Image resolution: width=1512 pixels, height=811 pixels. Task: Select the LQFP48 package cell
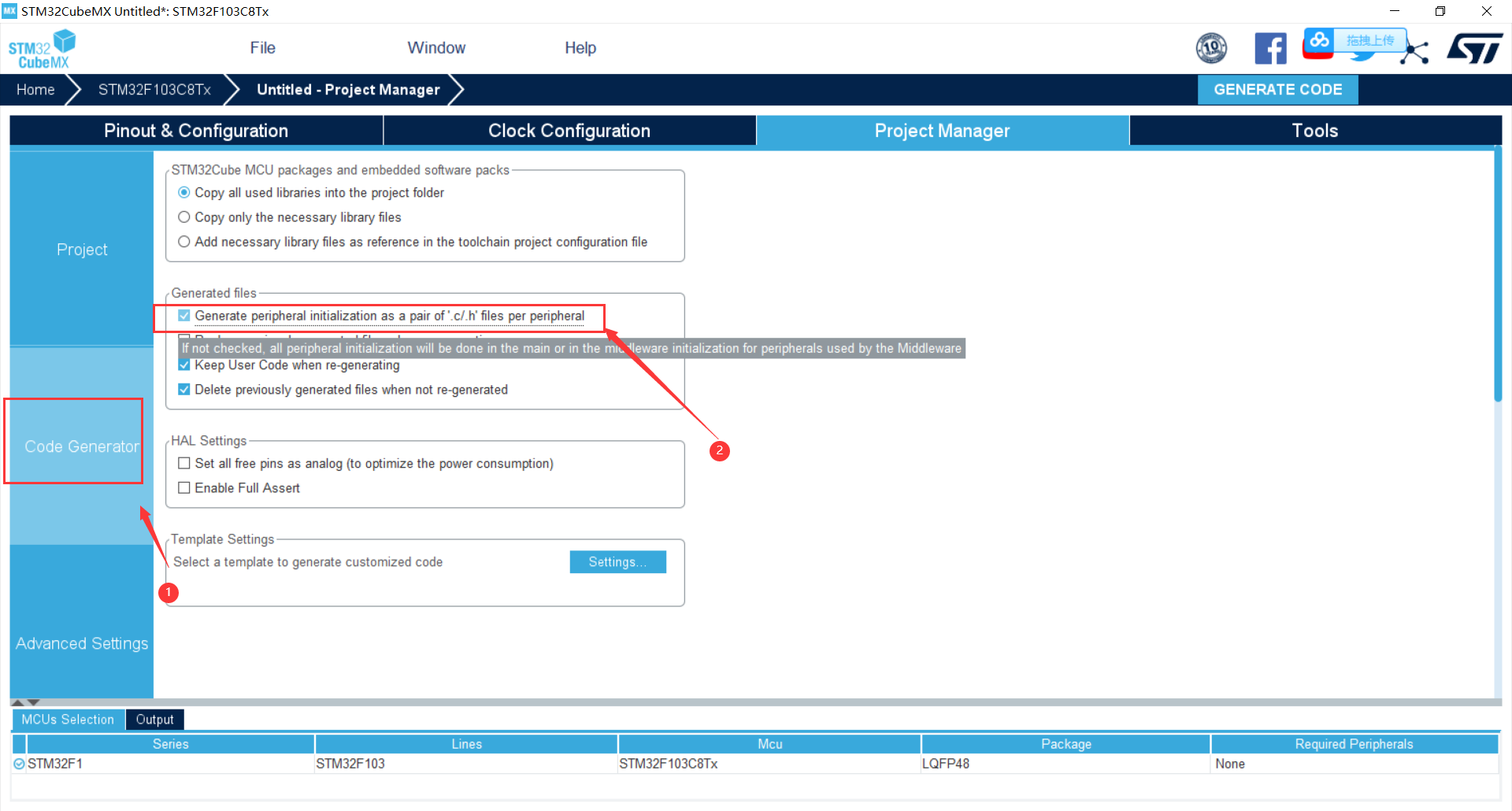[1065, 764]
